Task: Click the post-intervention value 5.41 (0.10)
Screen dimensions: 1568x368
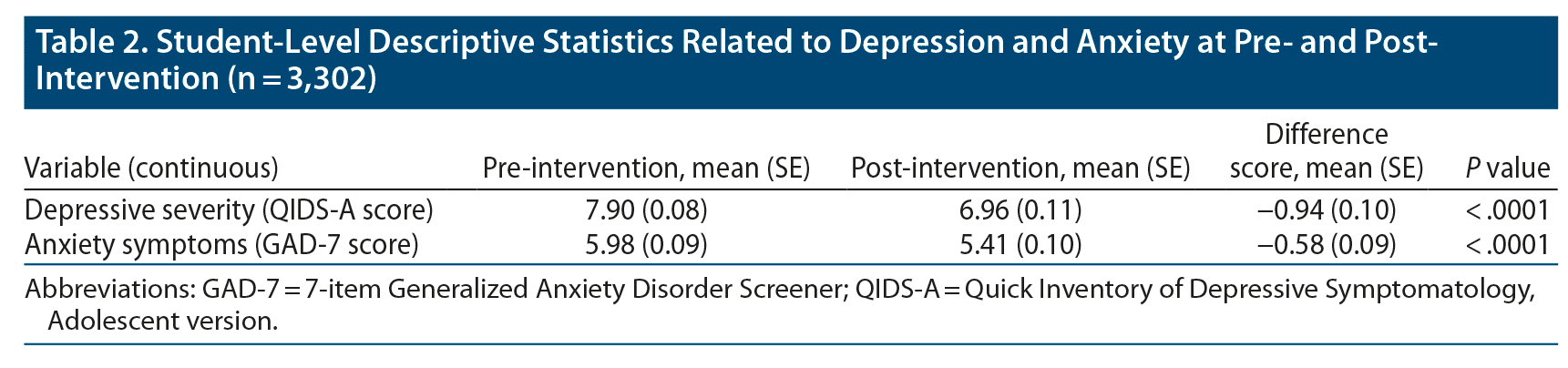Action: tap(1020, 245)
